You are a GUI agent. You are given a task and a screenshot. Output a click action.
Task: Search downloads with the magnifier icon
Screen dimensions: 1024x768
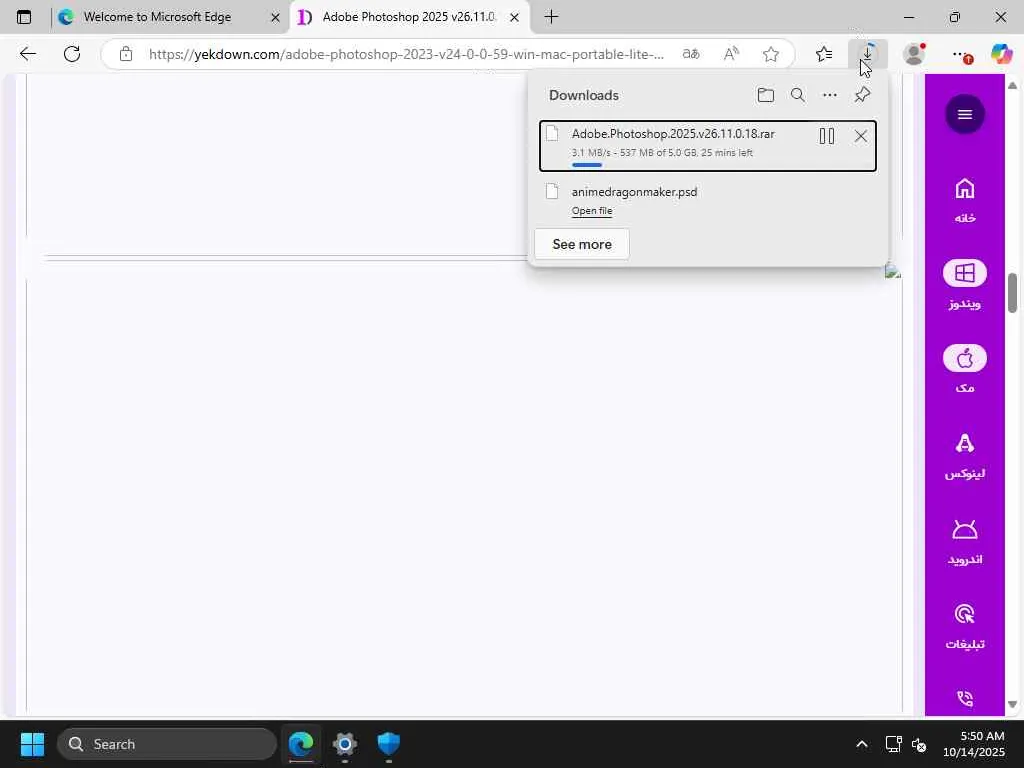[797, 95]
